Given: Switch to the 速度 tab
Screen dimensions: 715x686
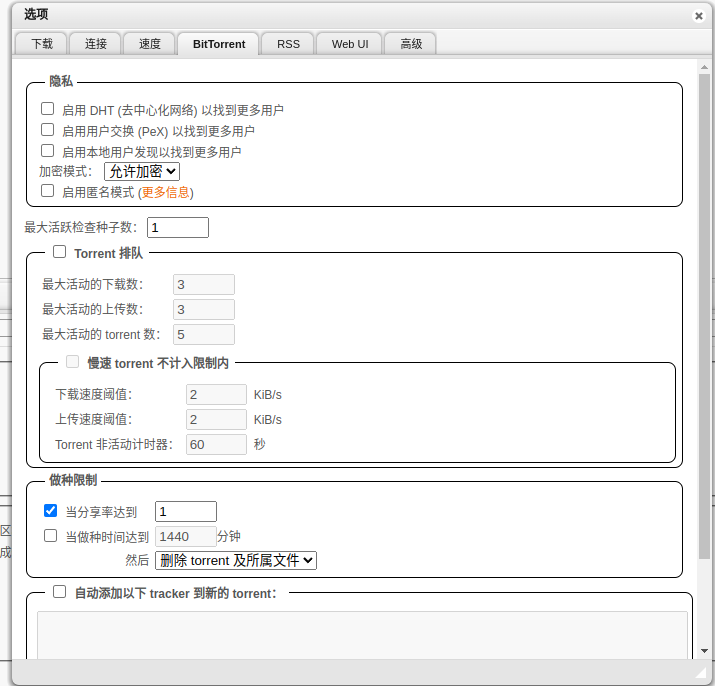Looking at the screenshot, I should pos(150,44).
